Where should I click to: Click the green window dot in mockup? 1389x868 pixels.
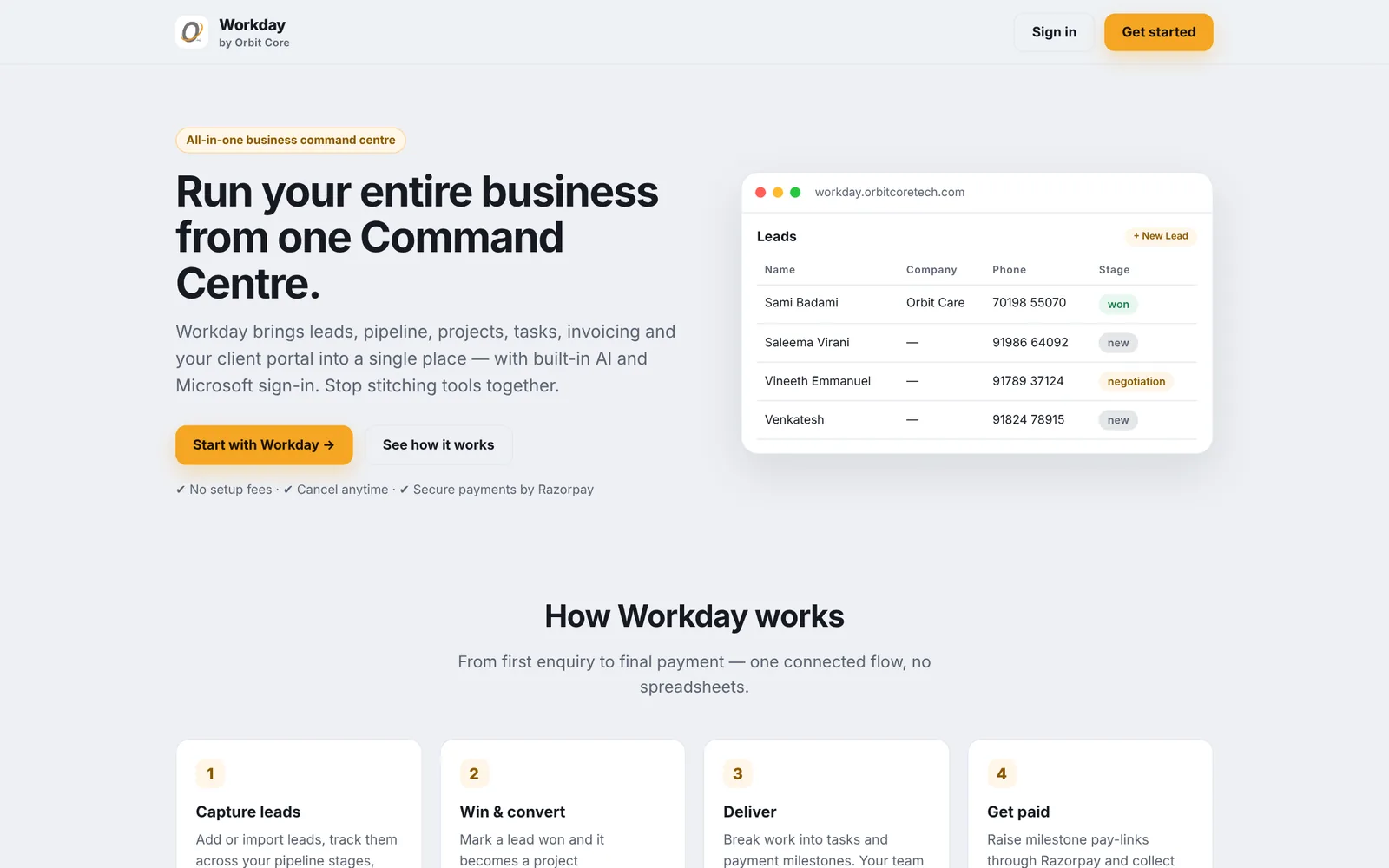click(x=795, y=192)
